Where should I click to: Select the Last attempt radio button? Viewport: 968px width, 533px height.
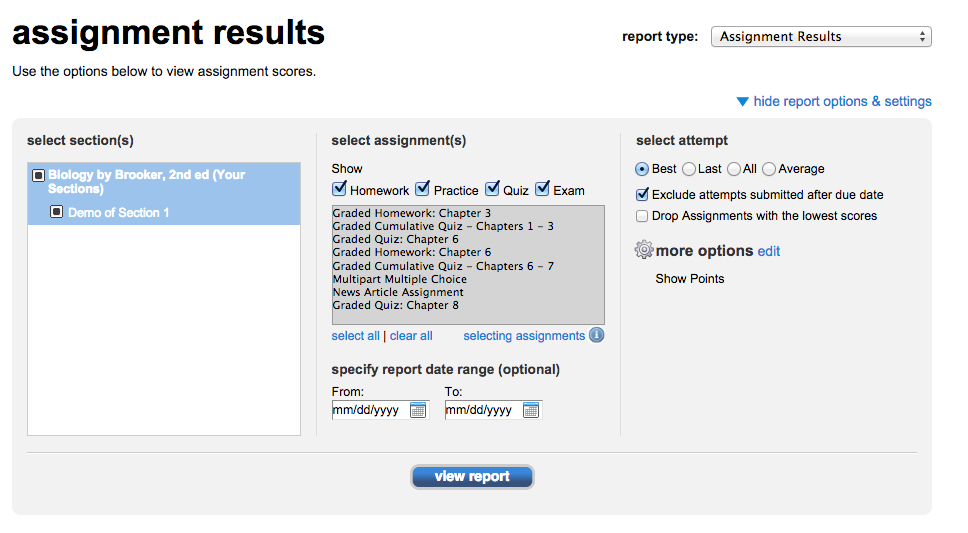click(x=689, y=169)
